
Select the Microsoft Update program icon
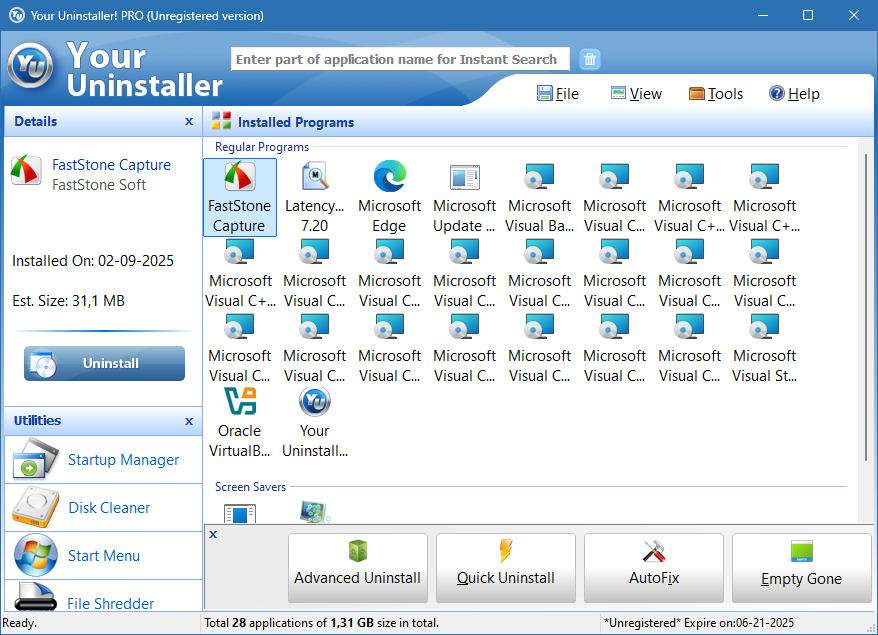pyautogui.click(x=465, y=197)
